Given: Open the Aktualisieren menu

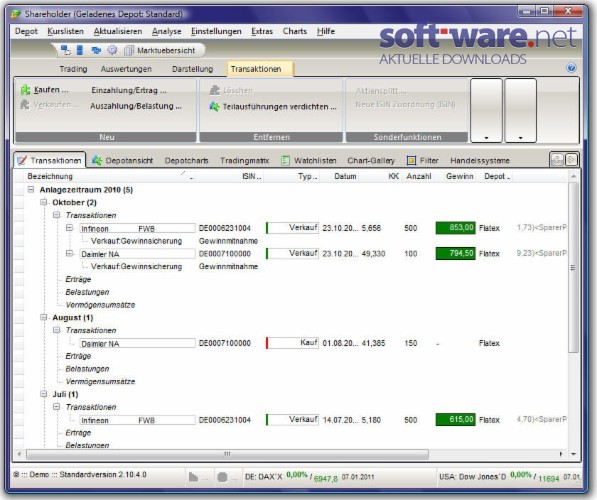Looking at the screenshot, I should click(118, 31).
